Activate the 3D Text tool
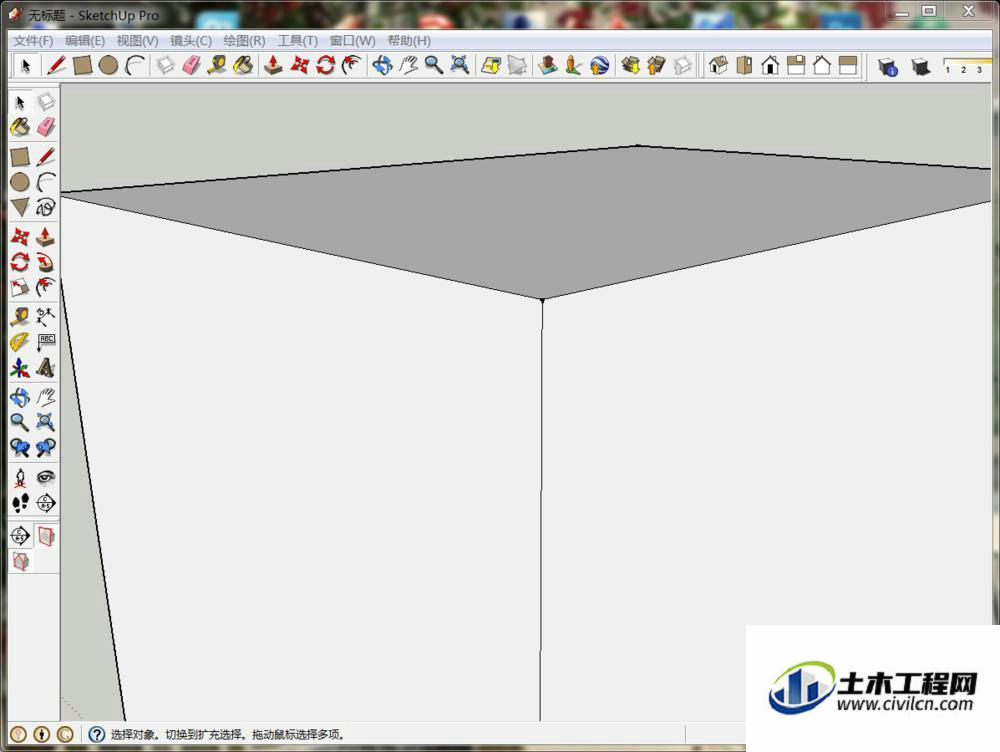Viewport: 1000px width, 752px height. pyautogui.click(x=46, y=368)
